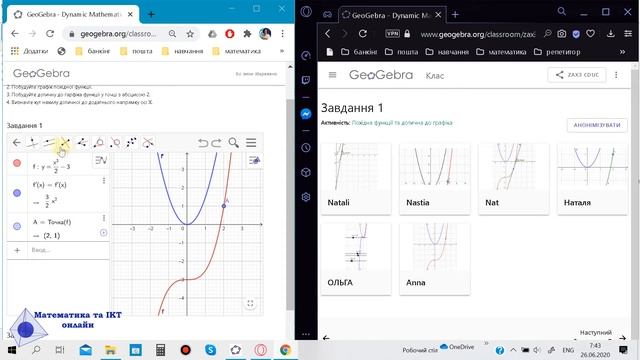Select the Polar or Diameter Line tool

[x=115, y=142]
